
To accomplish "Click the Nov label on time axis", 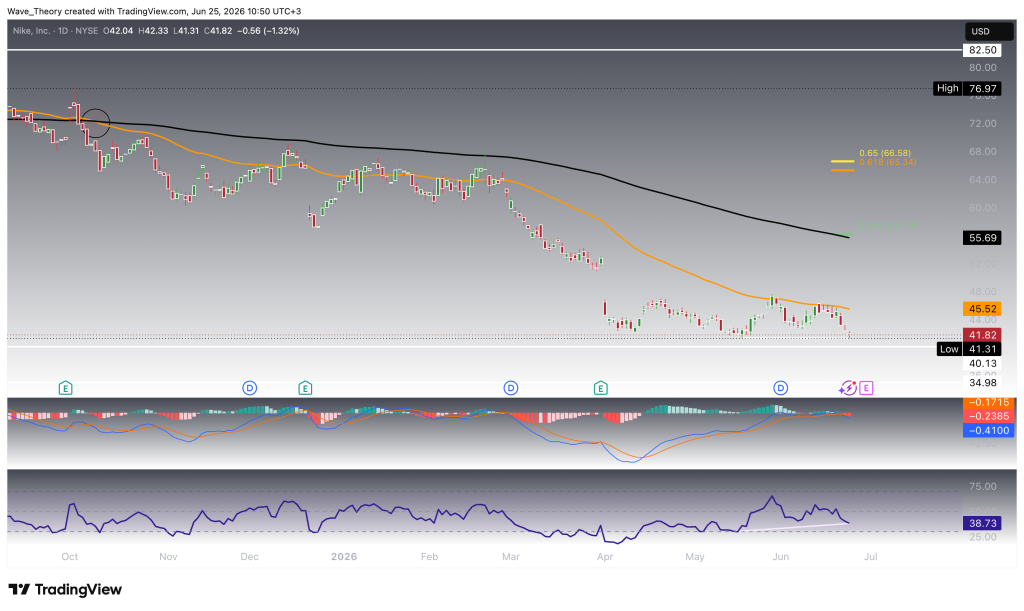I will point(168,557).
